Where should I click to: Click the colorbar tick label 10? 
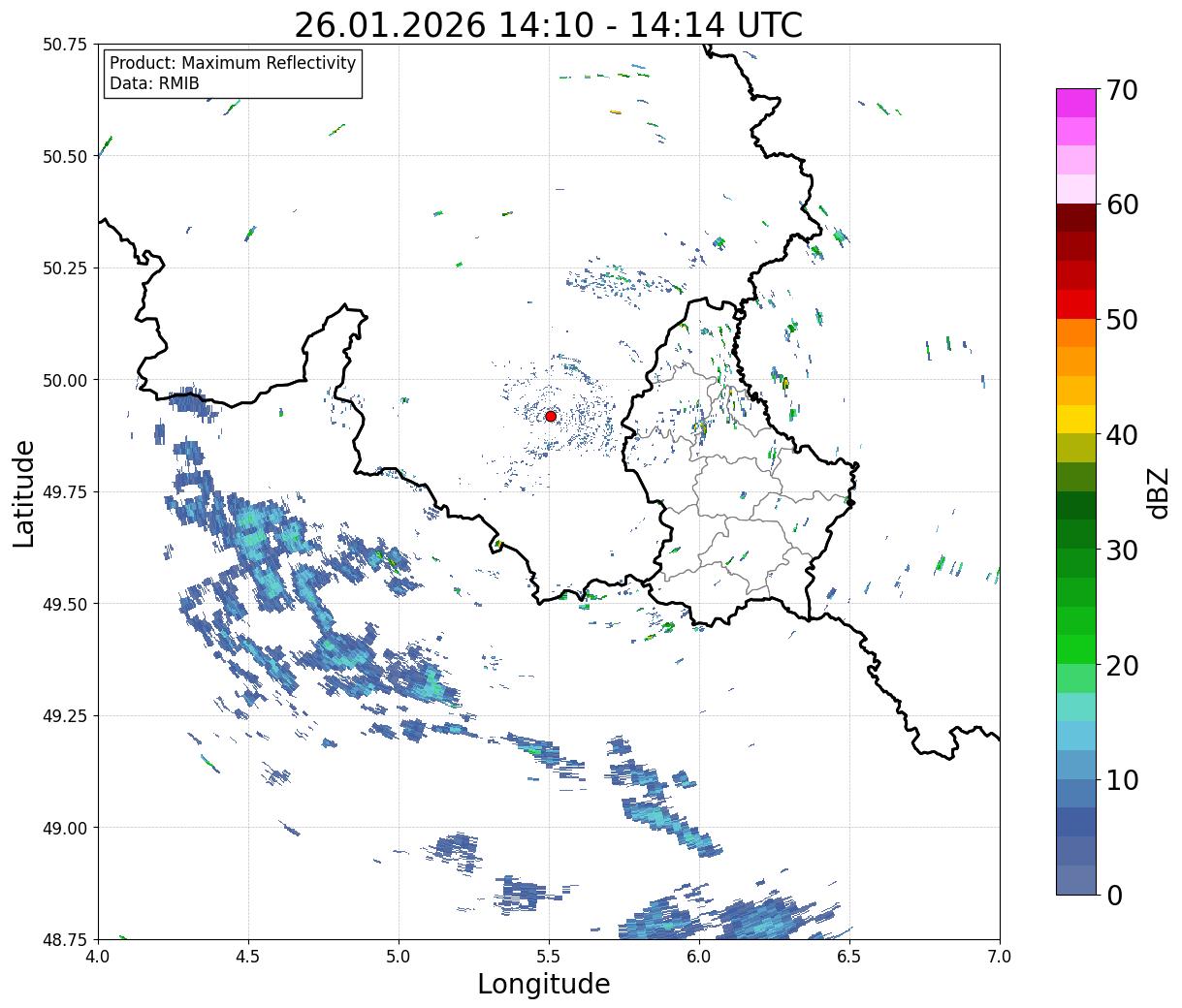(x=1123, y=780)
